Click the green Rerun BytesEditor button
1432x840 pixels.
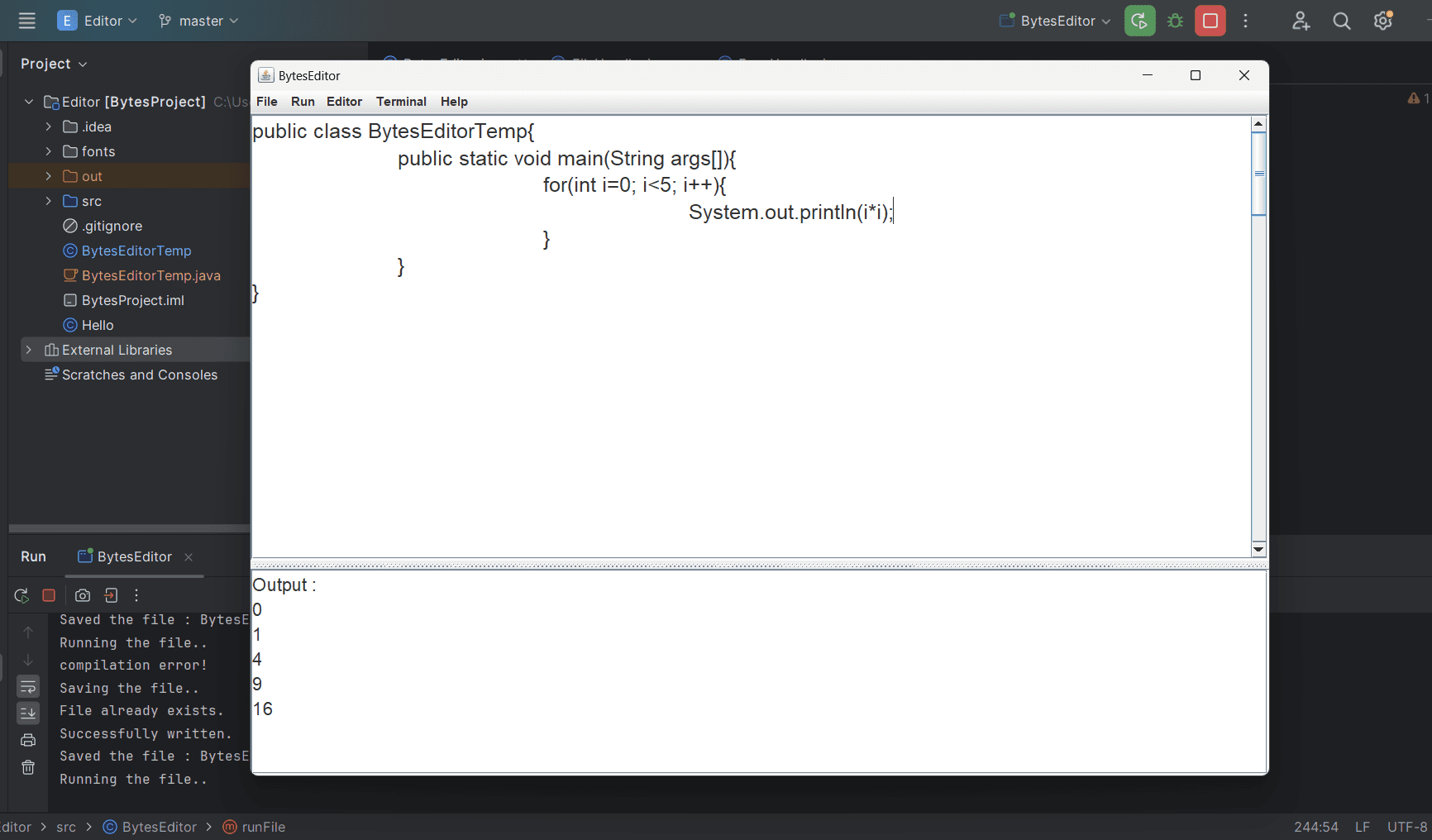tap(1139, 21)
